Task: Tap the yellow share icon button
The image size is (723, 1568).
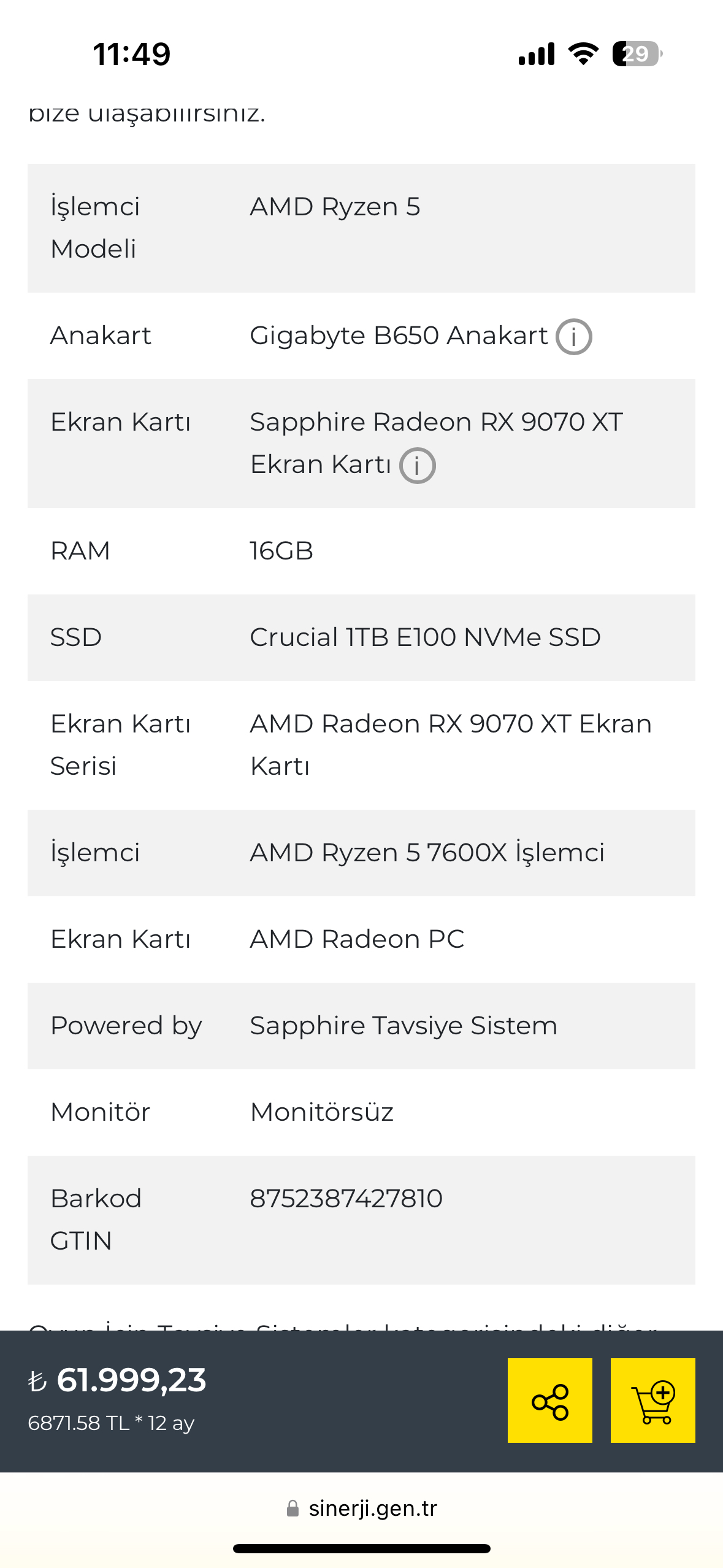Action: click(x=549, y=1400)
